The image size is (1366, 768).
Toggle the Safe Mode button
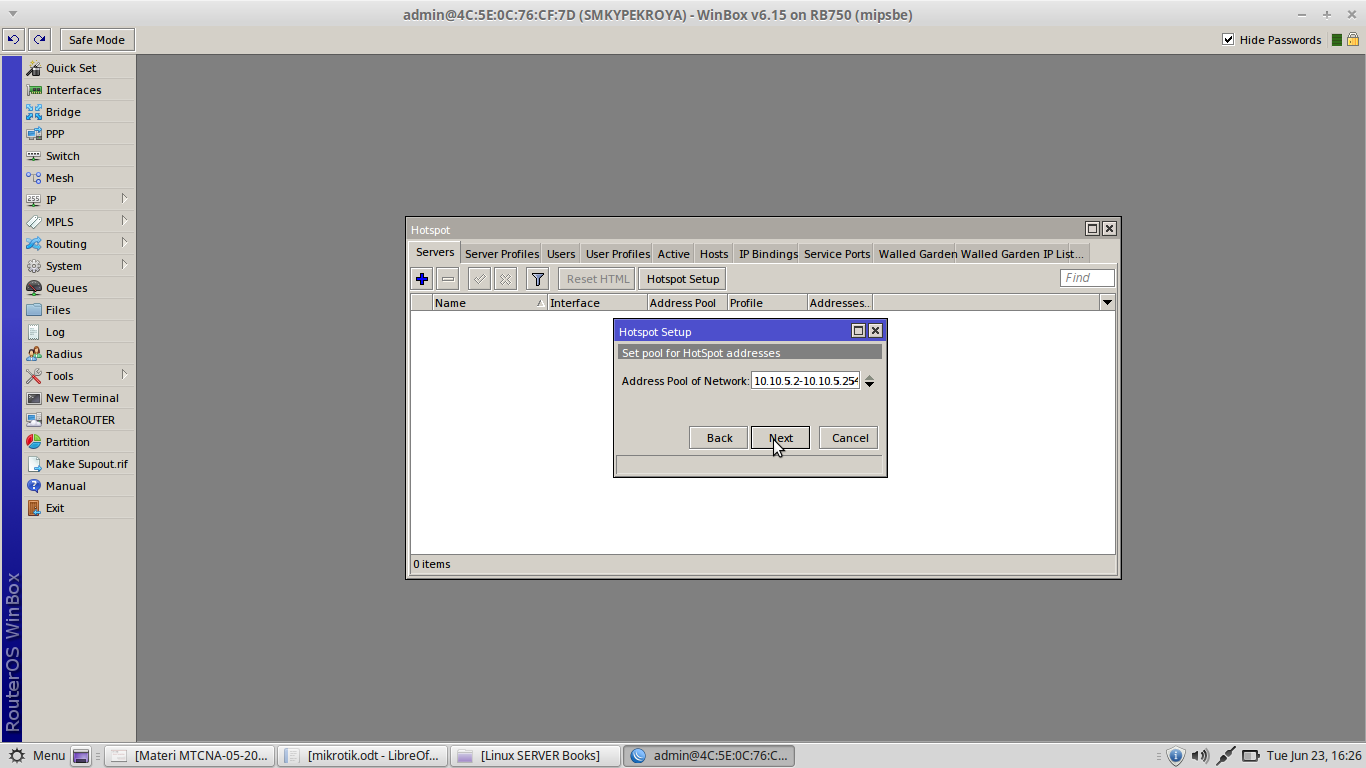pyautogui.click(x=97, y=40)
